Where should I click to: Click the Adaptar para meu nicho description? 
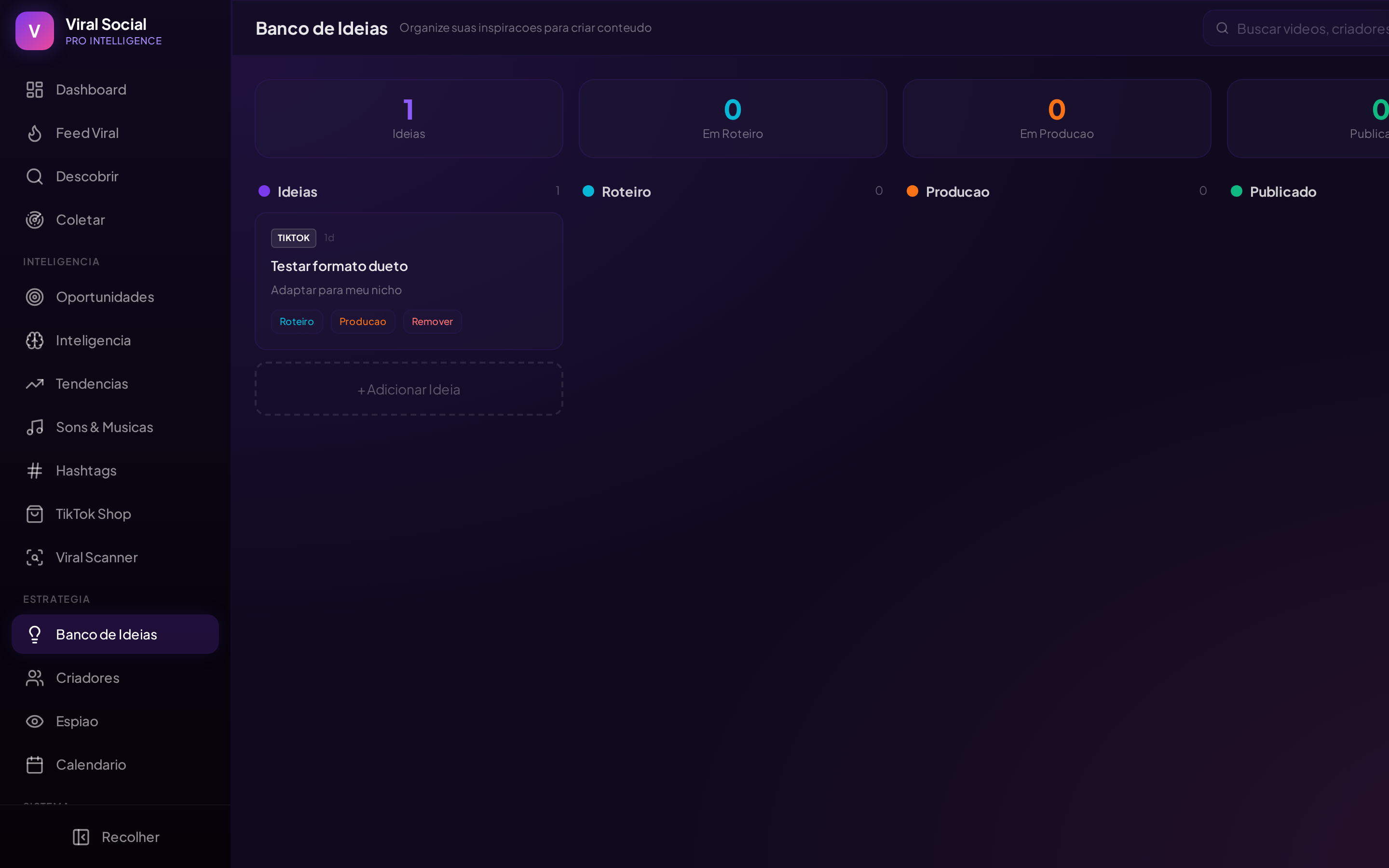(336, 290)
